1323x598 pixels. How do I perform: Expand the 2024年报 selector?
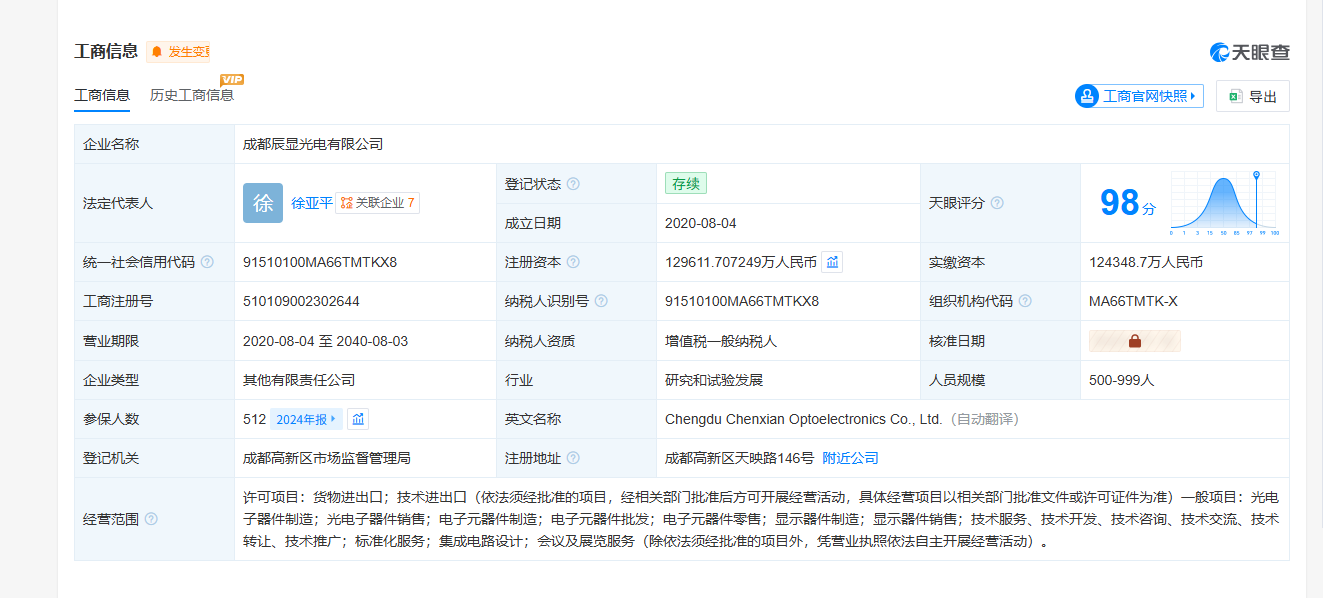coord(306,419)
